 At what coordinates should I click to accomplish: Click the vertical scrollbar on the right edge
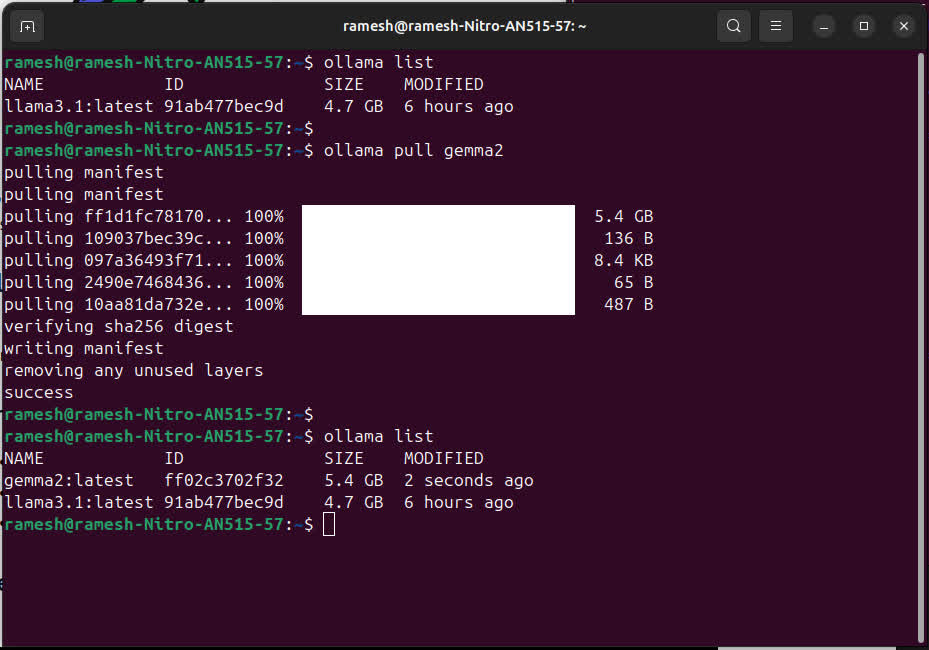921,340
